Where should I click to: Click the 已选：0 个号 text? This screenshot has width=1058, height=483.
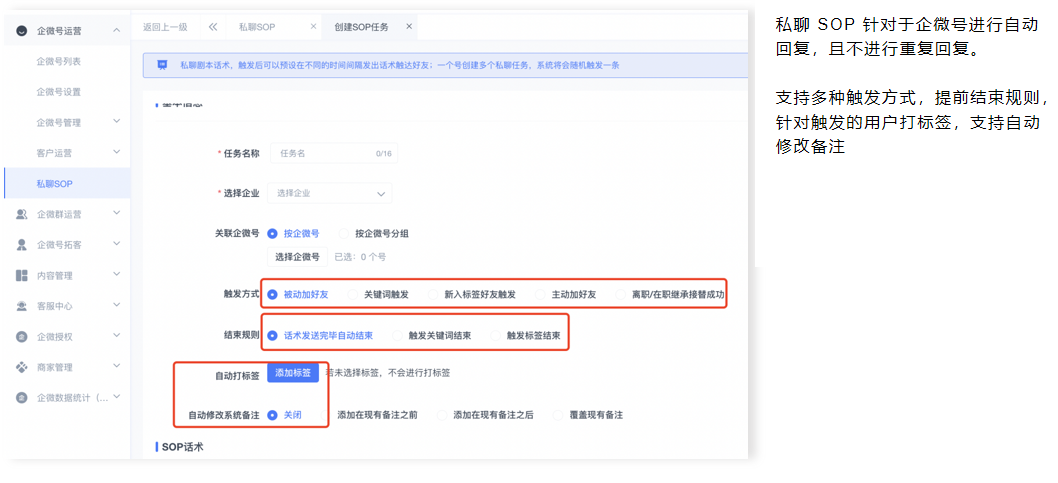(x=360, y=257)
